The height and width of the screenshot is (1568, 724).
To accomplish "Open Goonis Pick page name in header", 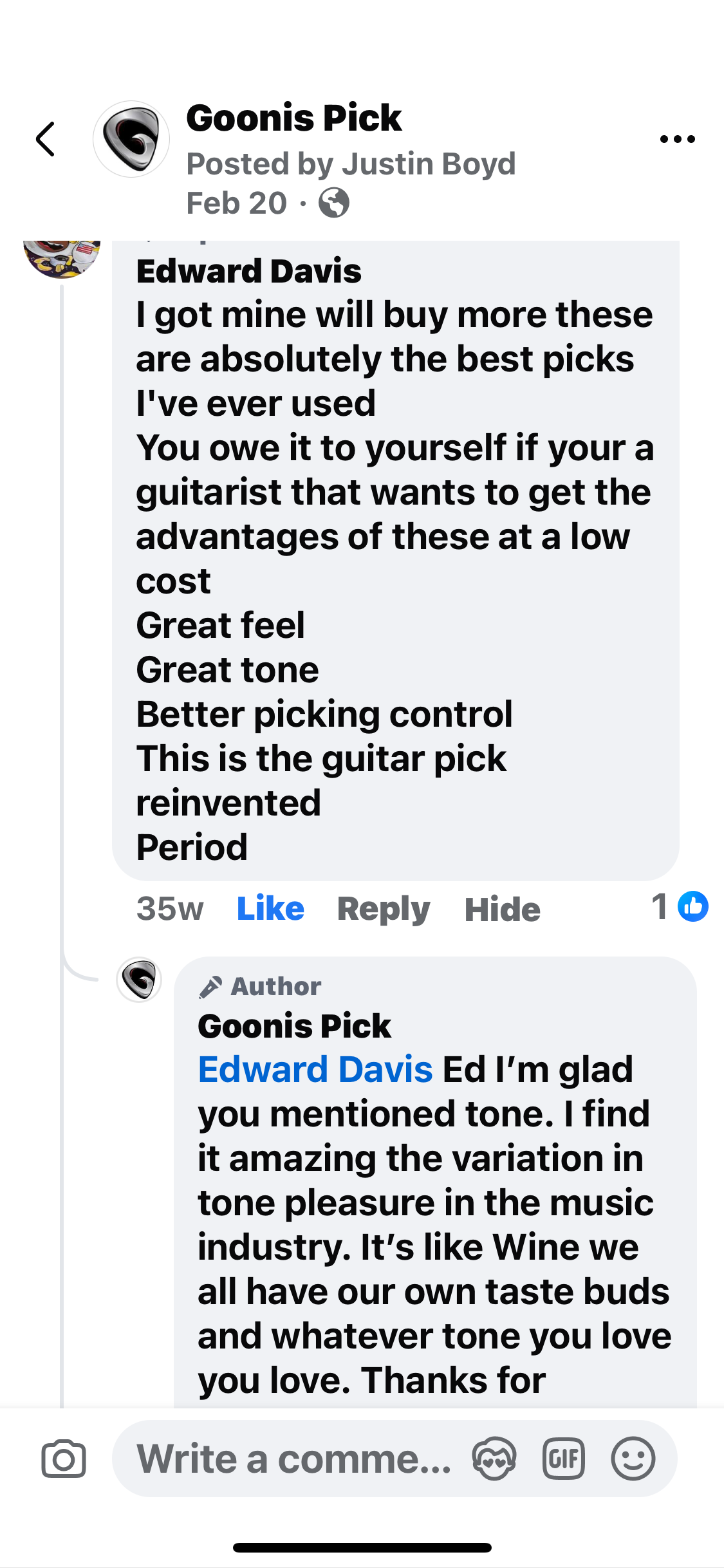I will click(293, 118).
